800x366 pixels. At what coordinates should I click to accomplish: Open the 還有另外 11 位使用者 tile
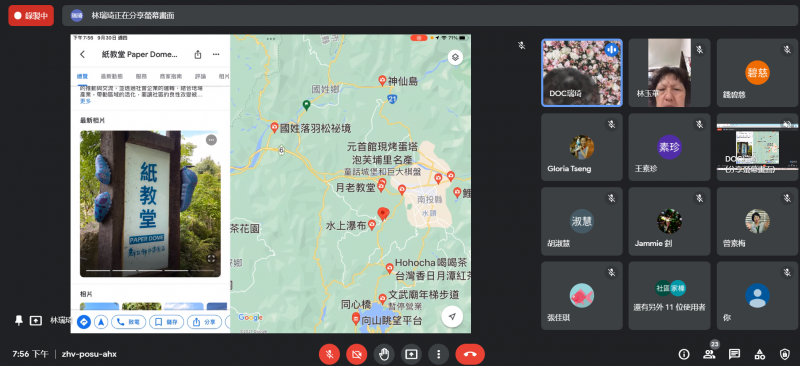pos(669,296)
